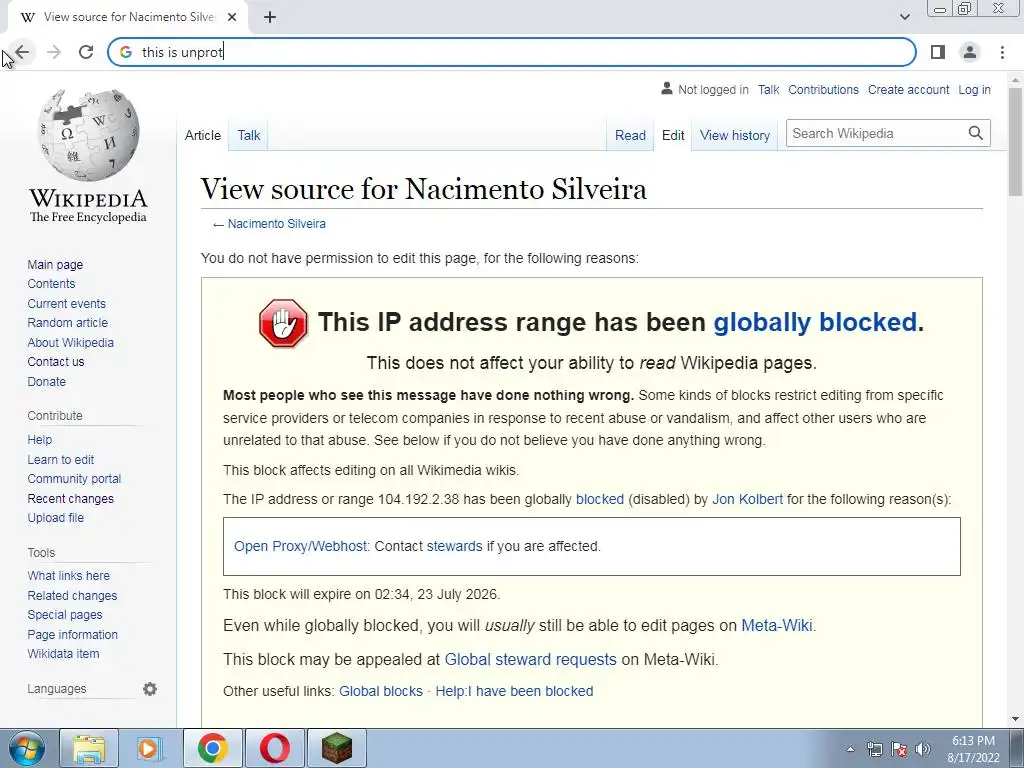Image resolution: width=1024 pixels, height=768 pixels.
Task: Switch to the Talk page tab
Action: [x=249, y=135]
